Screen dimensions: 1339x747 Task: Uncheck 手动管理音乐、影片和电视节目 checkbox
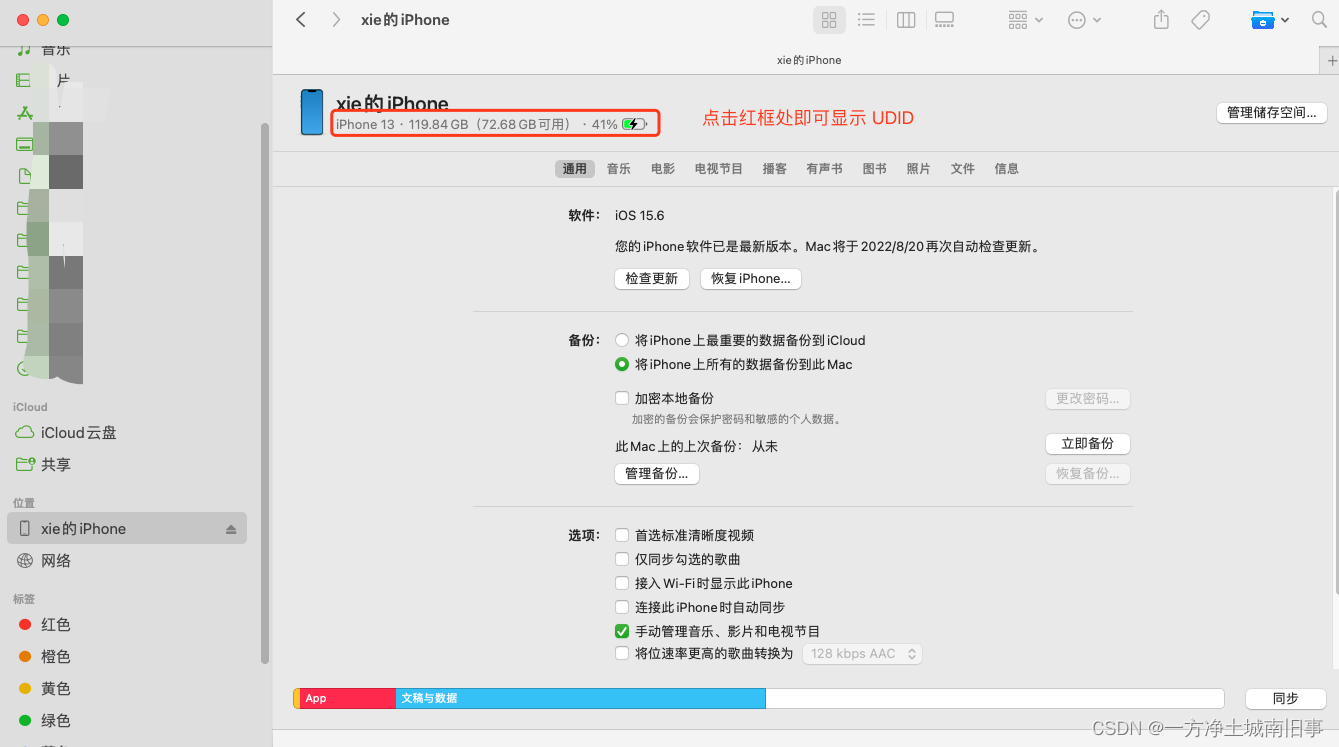[622, 632]
